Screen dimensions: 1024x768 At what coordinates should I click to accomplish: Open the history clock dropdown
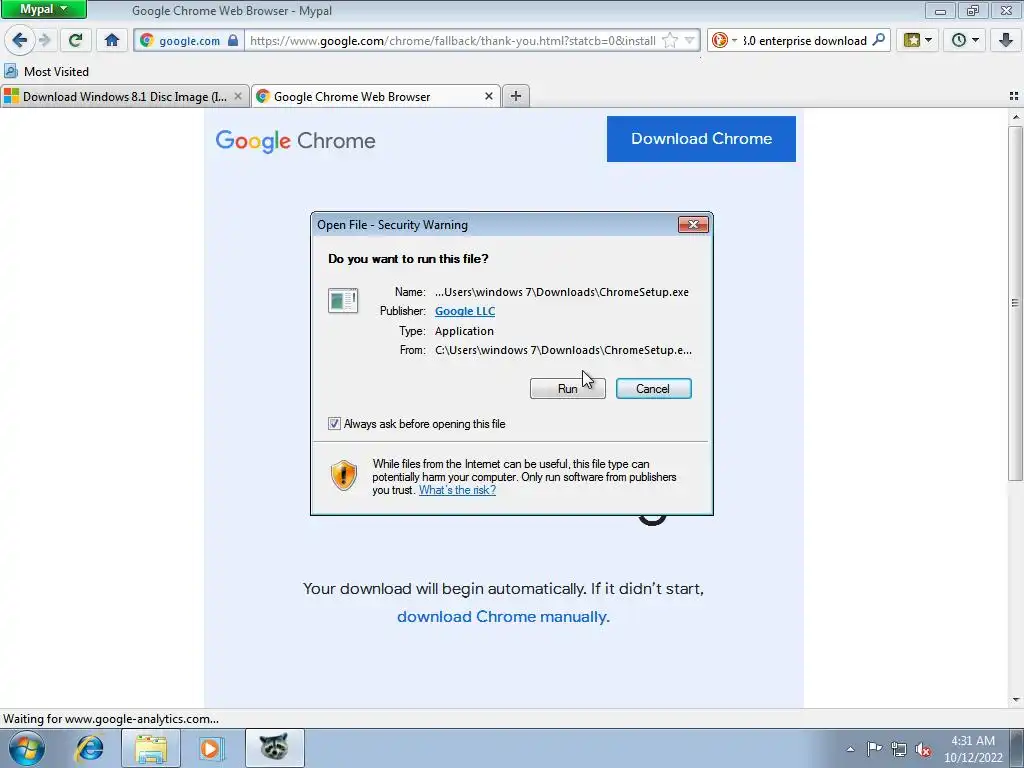965,40
